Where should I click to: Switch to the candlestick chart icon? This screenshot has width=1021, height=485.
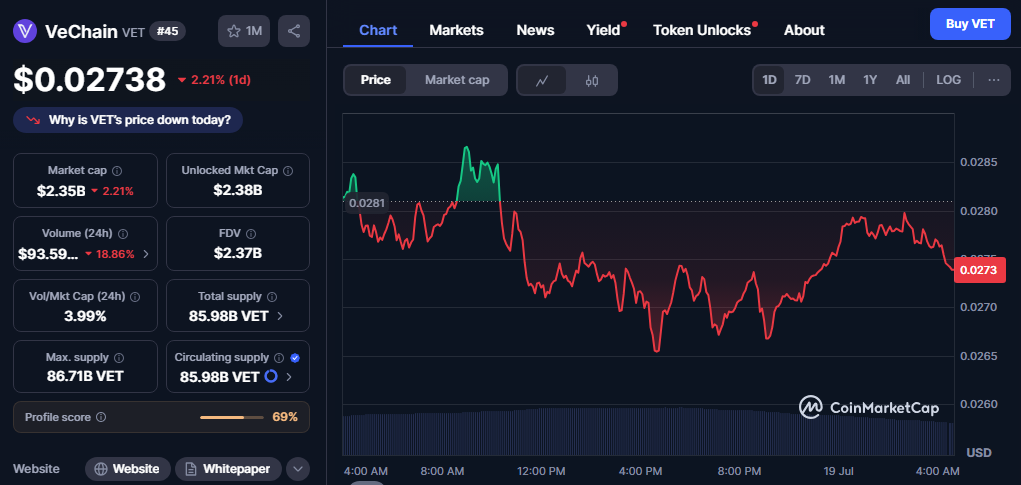pyautogui.click(x=591, y=80)
